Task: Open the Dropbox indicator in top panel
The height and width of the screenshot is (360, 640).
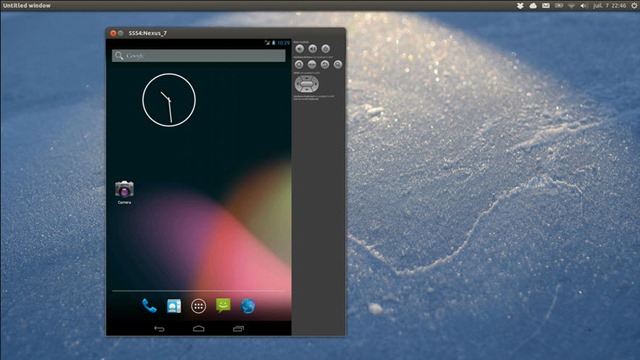Action: tap(520, 5)
